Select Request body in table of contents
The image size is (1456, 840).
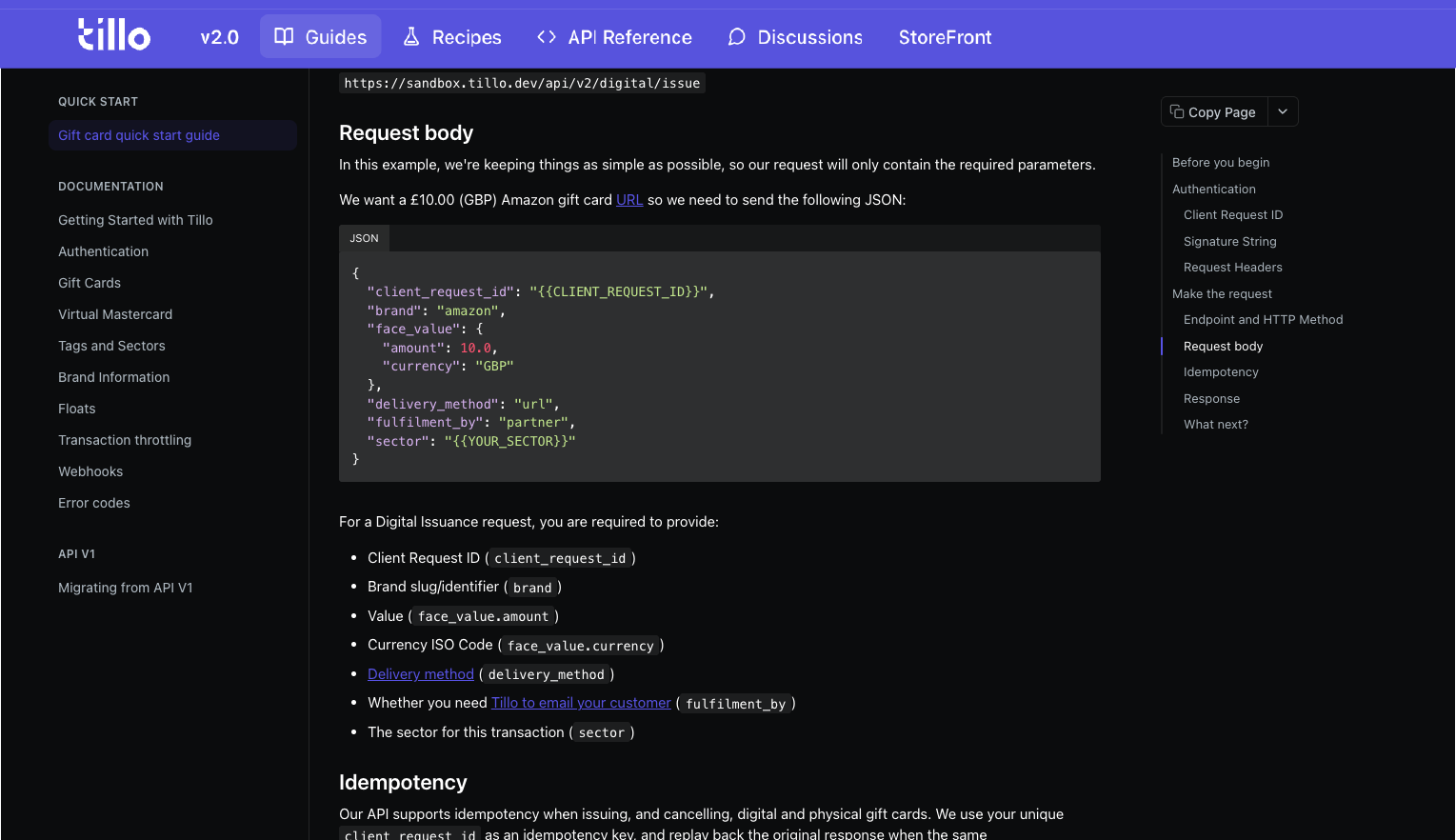(x=1223, y=347)
